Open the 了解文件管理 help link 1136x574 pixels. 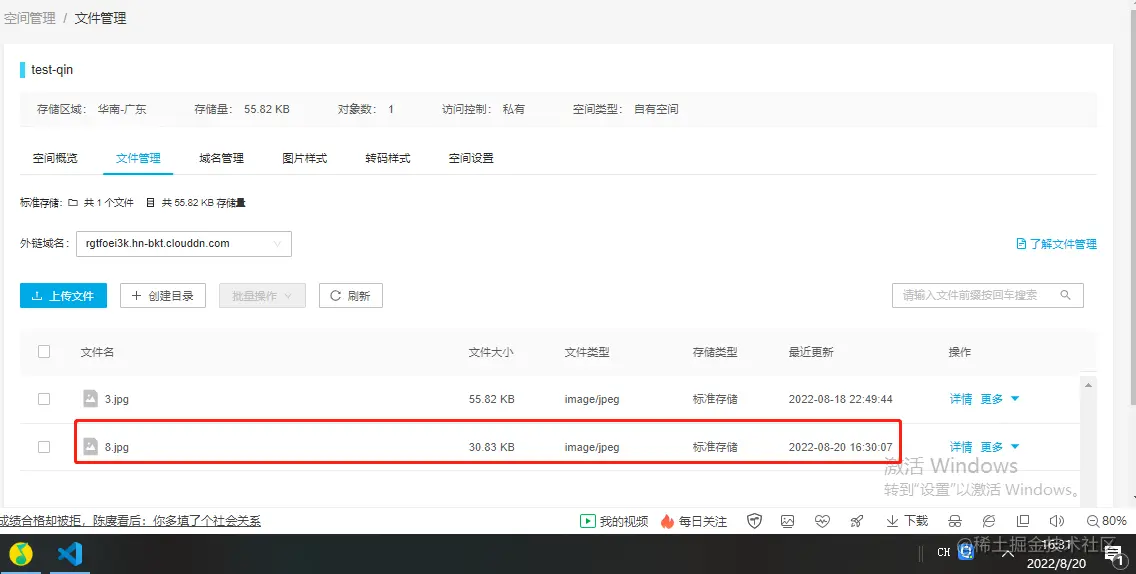[x=1056, y=244]
